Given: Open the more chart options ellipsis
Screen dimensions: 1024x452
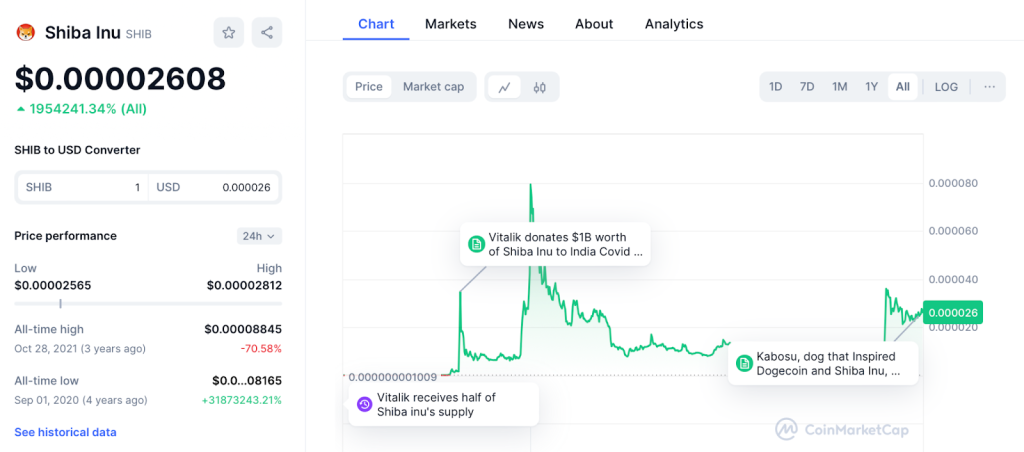Looking at the screenshot, I should point(989,87).
